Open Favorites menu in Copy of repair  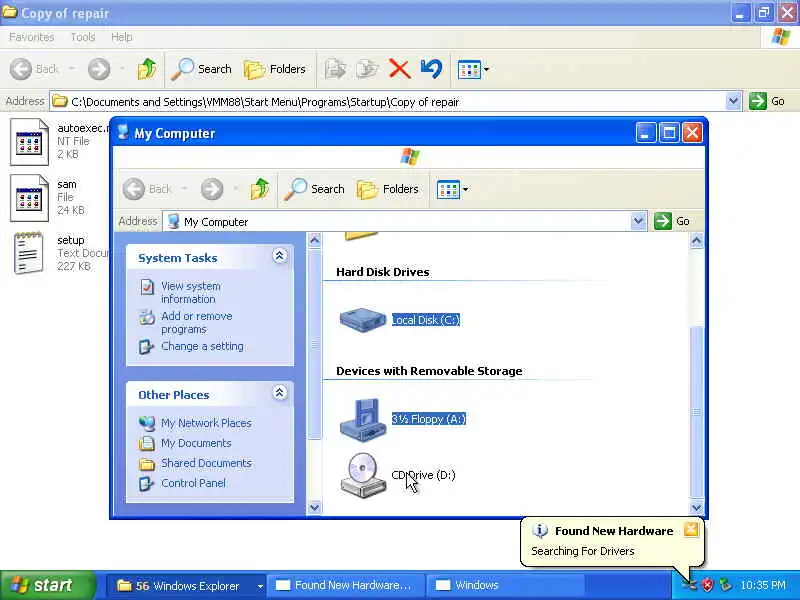[32, 37]
